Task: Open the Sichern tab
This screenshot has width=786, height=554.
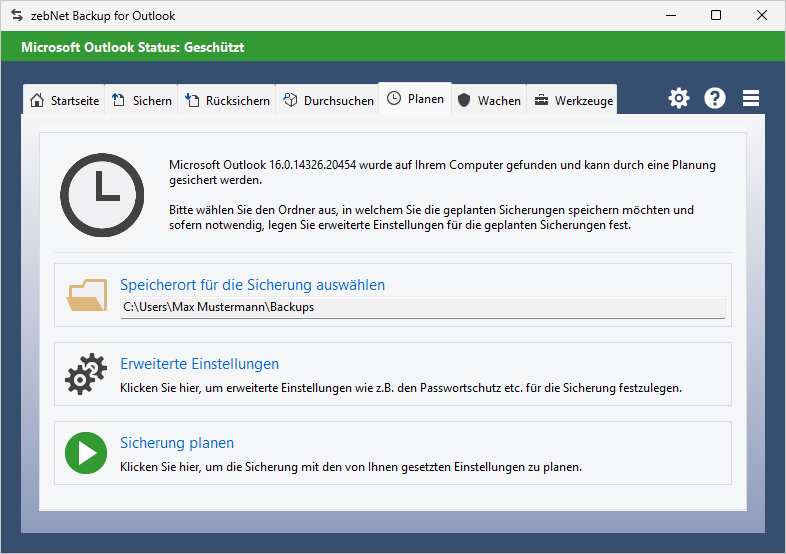Action: click(141, 101)
